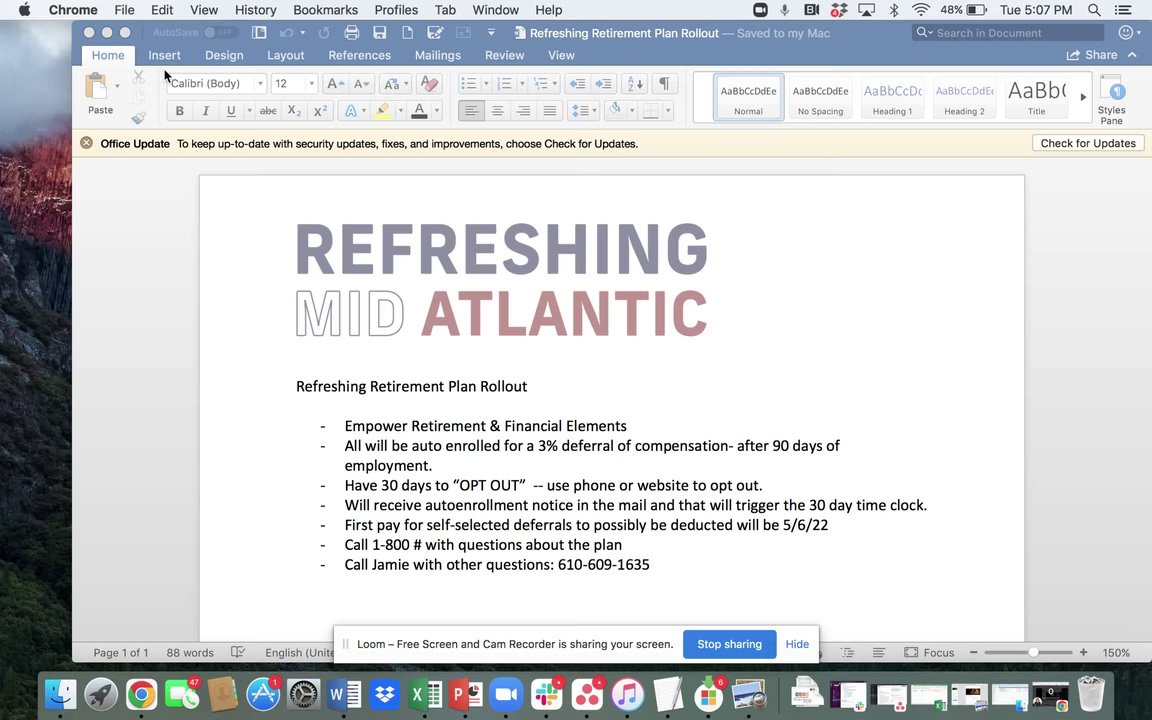This screenshot has width=1152, height=720.
Task: Zoom in with plus button
Action: tap(1084, 652)
